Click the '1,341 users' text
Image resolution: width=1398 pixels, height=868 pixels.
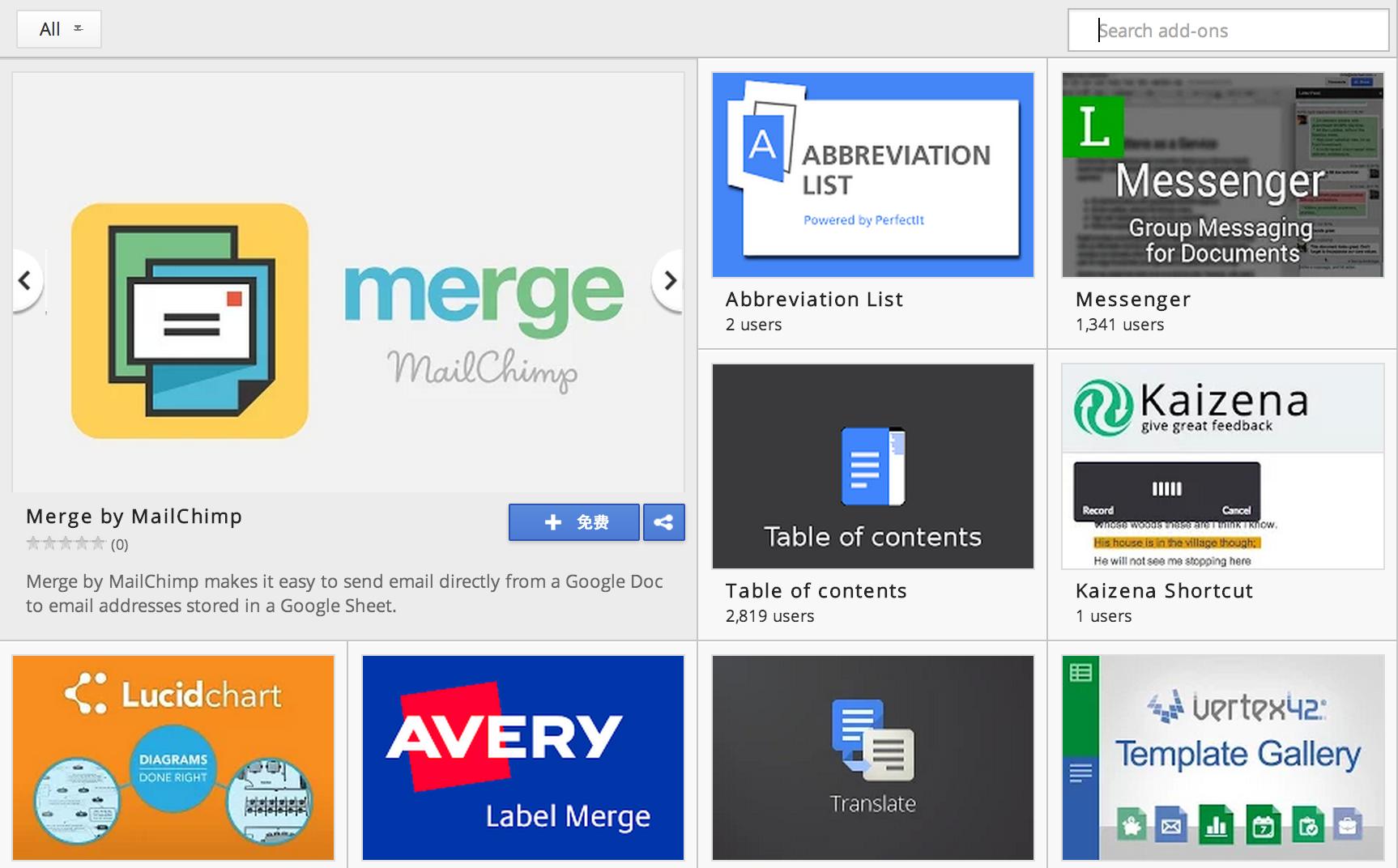point(1120,325)
